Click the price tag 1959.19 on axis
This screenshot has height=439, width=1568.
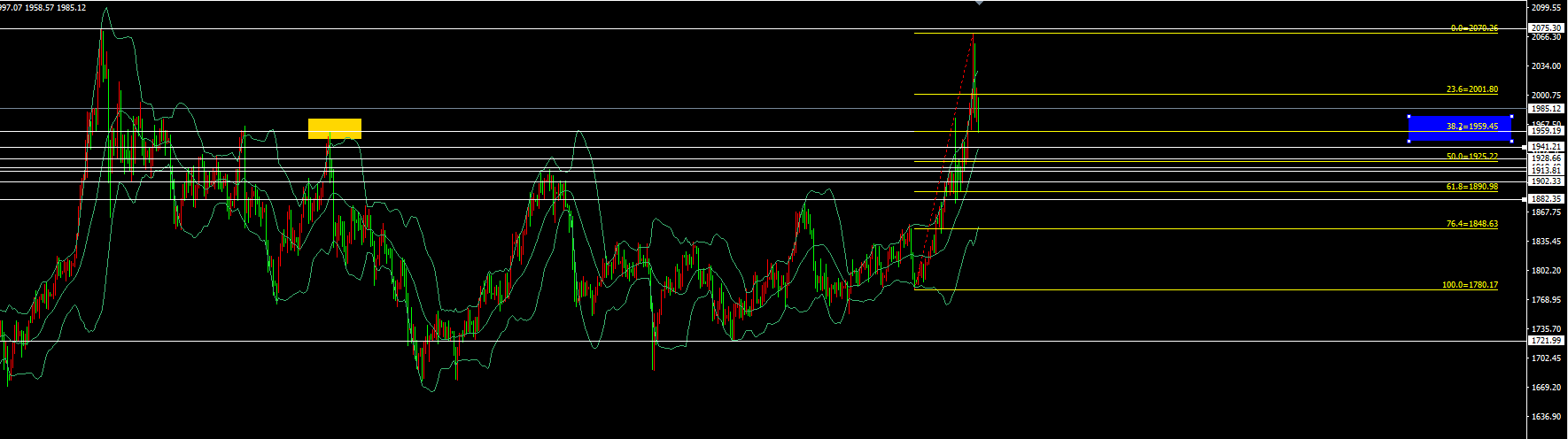click(x=1546, y=131)
